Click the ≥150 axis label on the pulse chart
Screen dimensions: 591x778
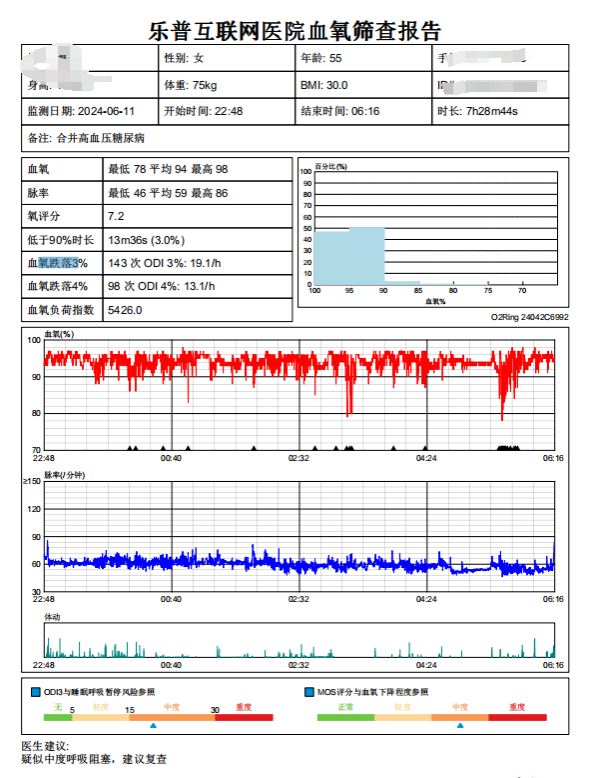click(32, 481)
